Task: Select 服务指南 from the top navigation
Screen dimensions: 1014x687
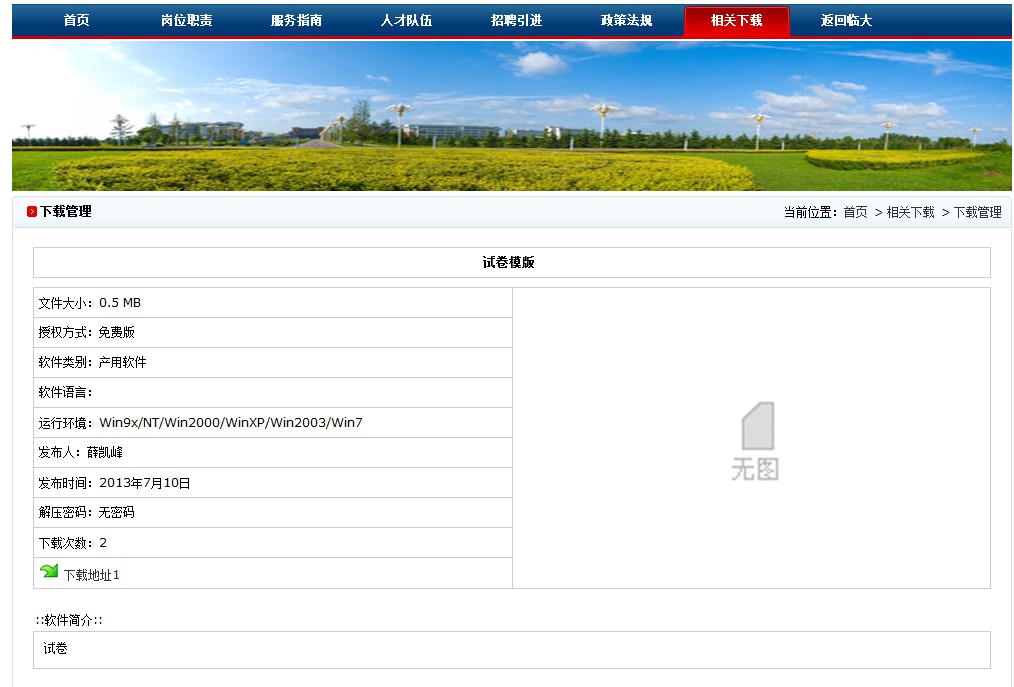Action: pyautogui.click(x=296, y=20)
